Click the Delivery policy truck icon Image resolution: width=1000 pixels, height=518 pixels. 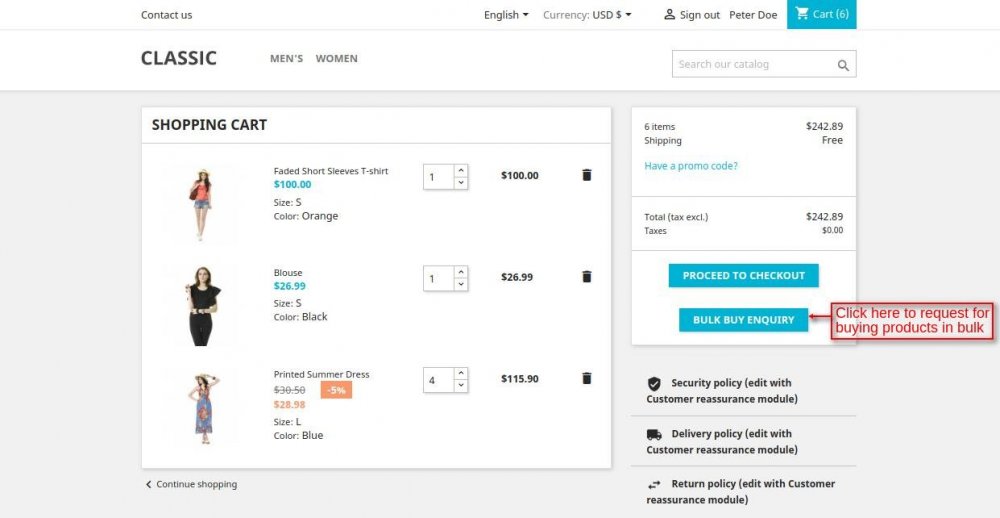pos(654,434)
